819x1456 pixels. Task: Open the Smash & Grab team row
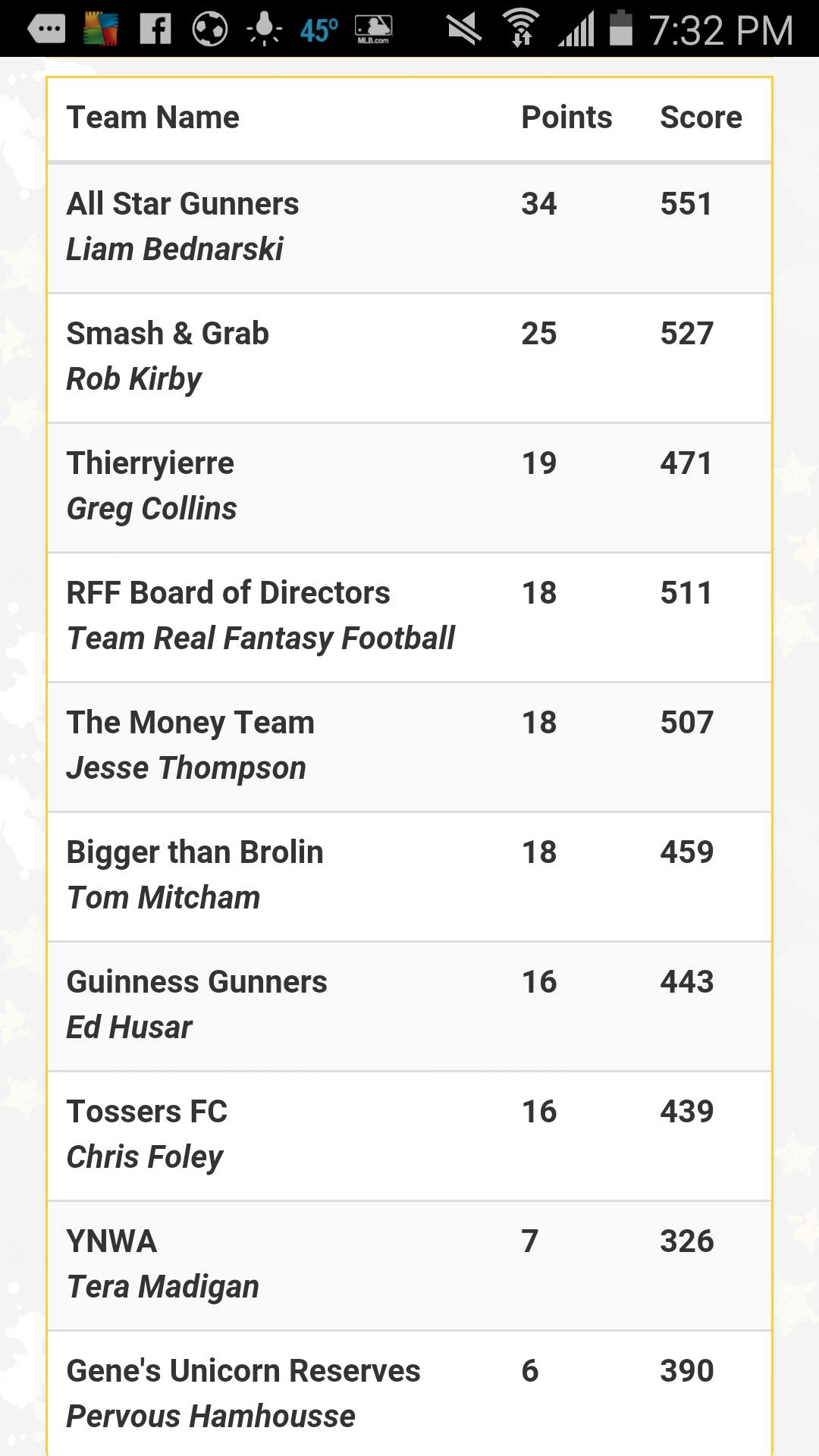click(409, 358)
